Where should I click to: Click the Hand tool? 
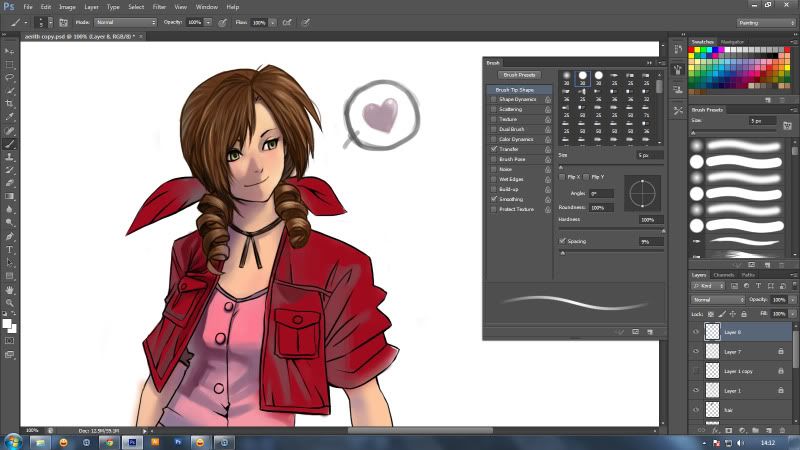tap(10, 289)
